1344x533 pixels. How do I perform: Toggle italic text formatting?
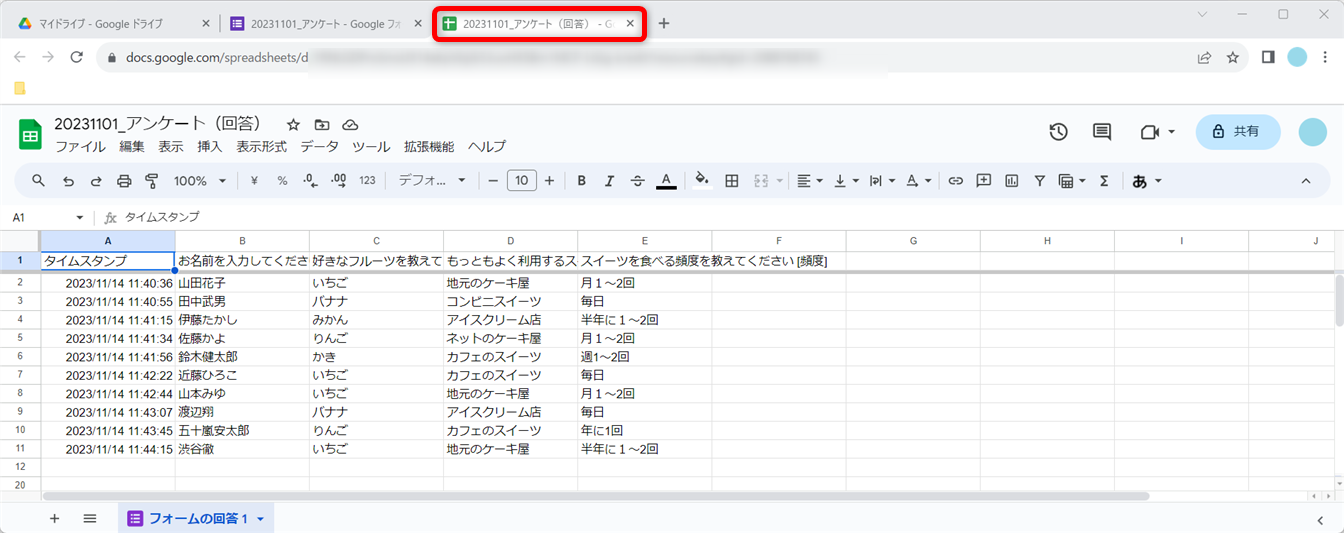tap(609, 181)
